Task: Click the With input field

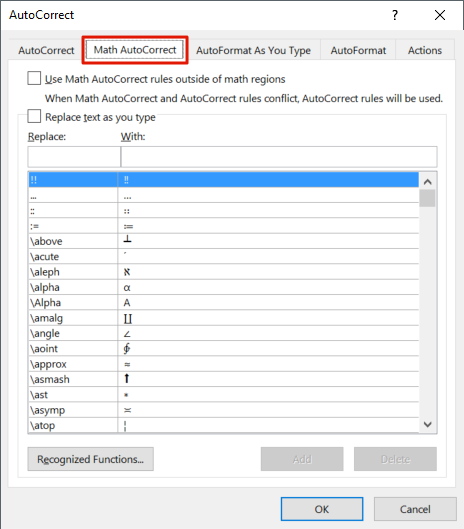Action: (x=279, y=157)
